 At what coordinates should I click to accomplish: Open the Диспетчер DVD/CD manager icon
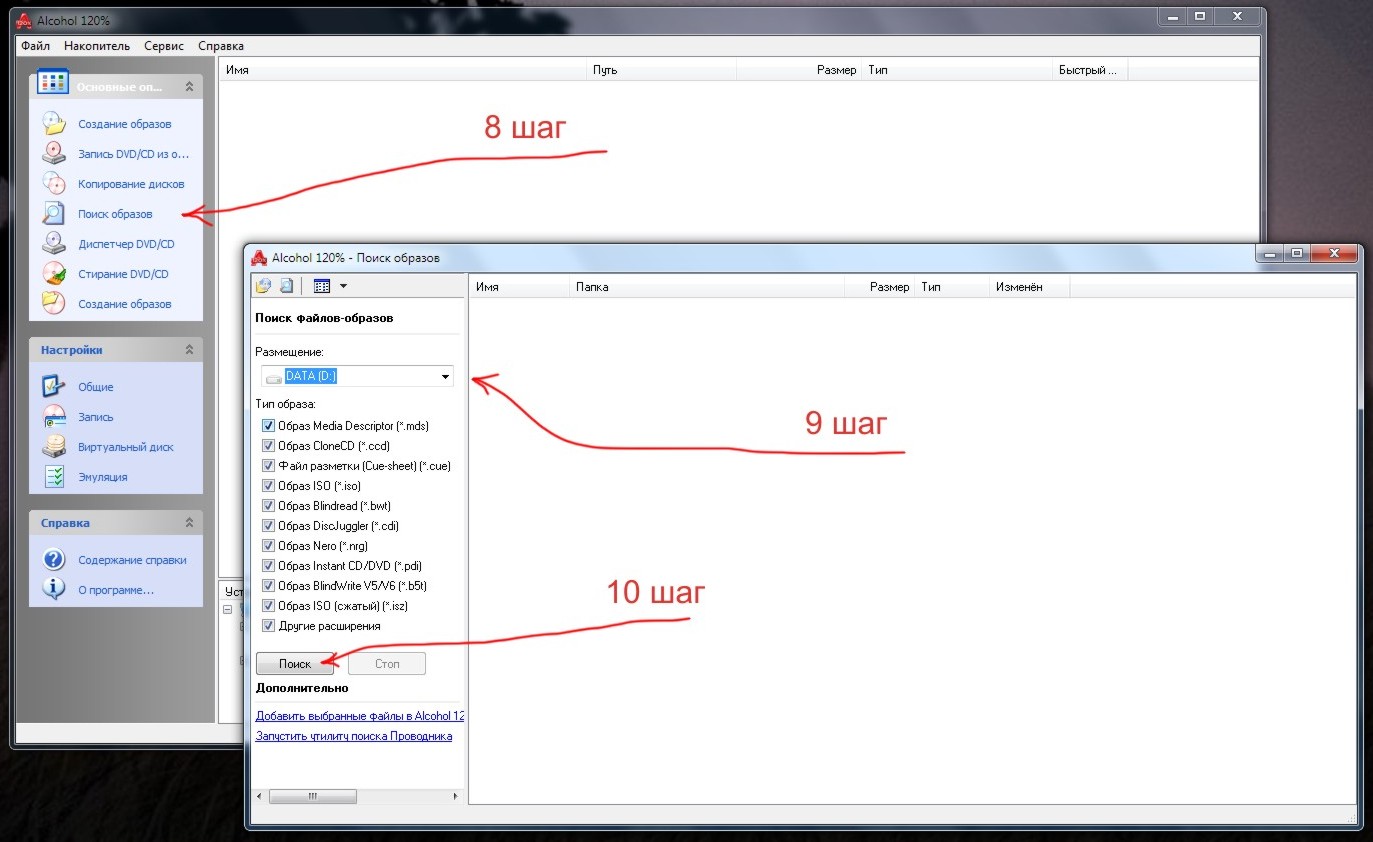[53, 243]
